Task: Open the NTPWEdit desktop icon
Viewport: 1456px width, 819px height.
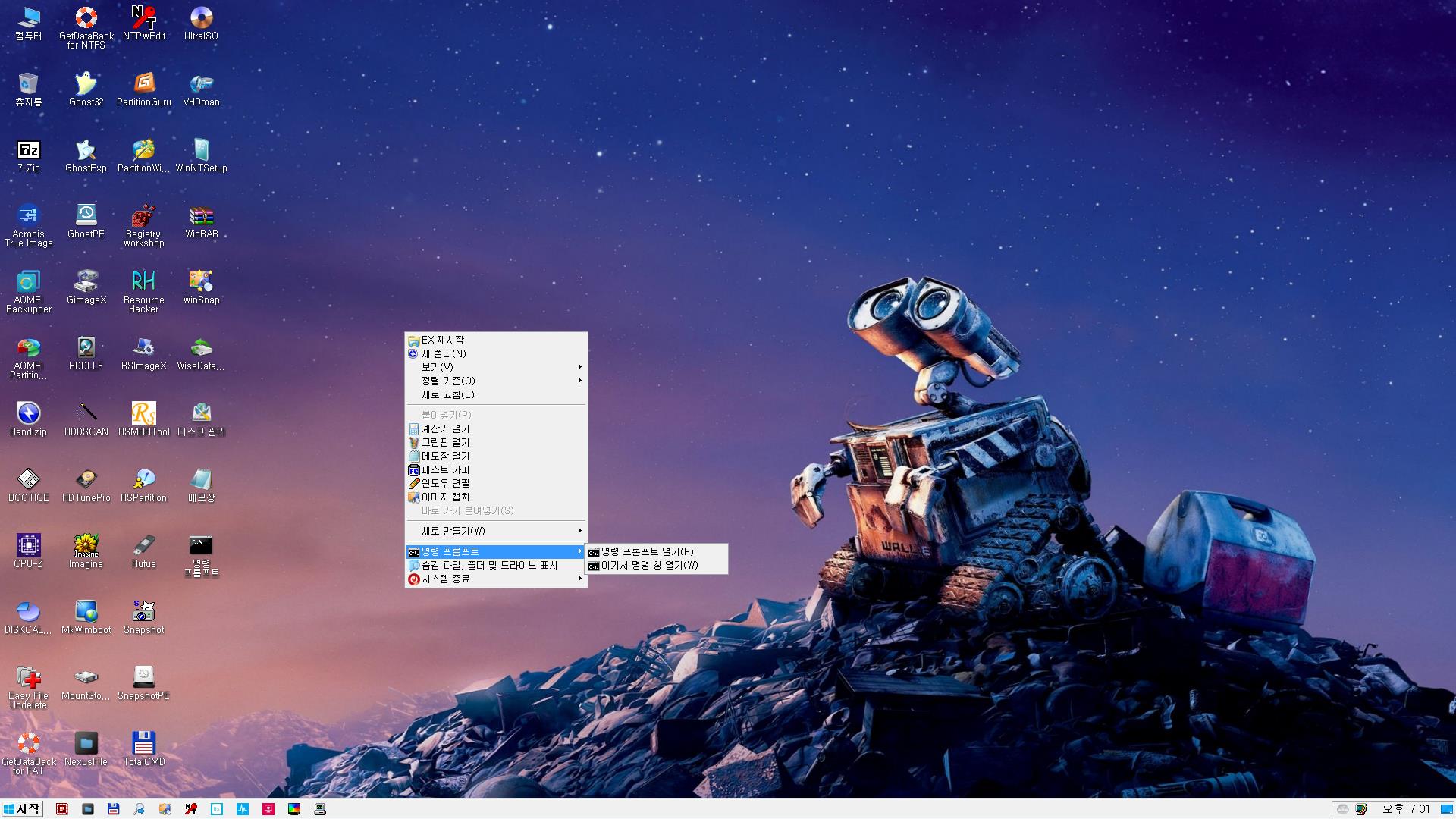Action: coord(144,23)
